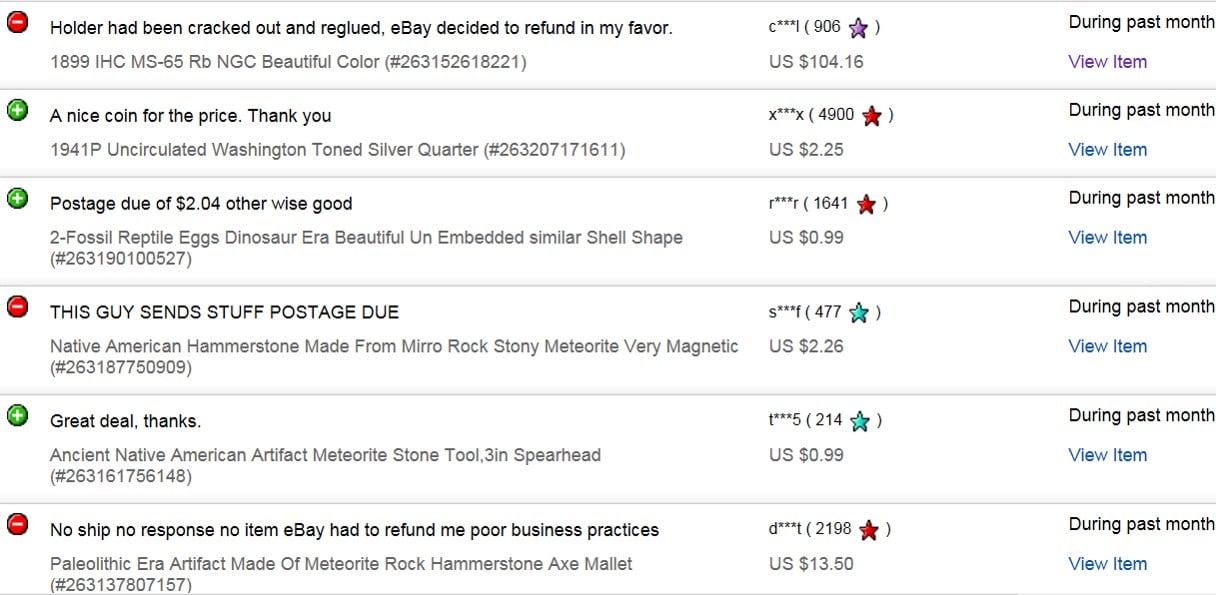Click the red star beside d***t's 2198 score

[868, 530]
